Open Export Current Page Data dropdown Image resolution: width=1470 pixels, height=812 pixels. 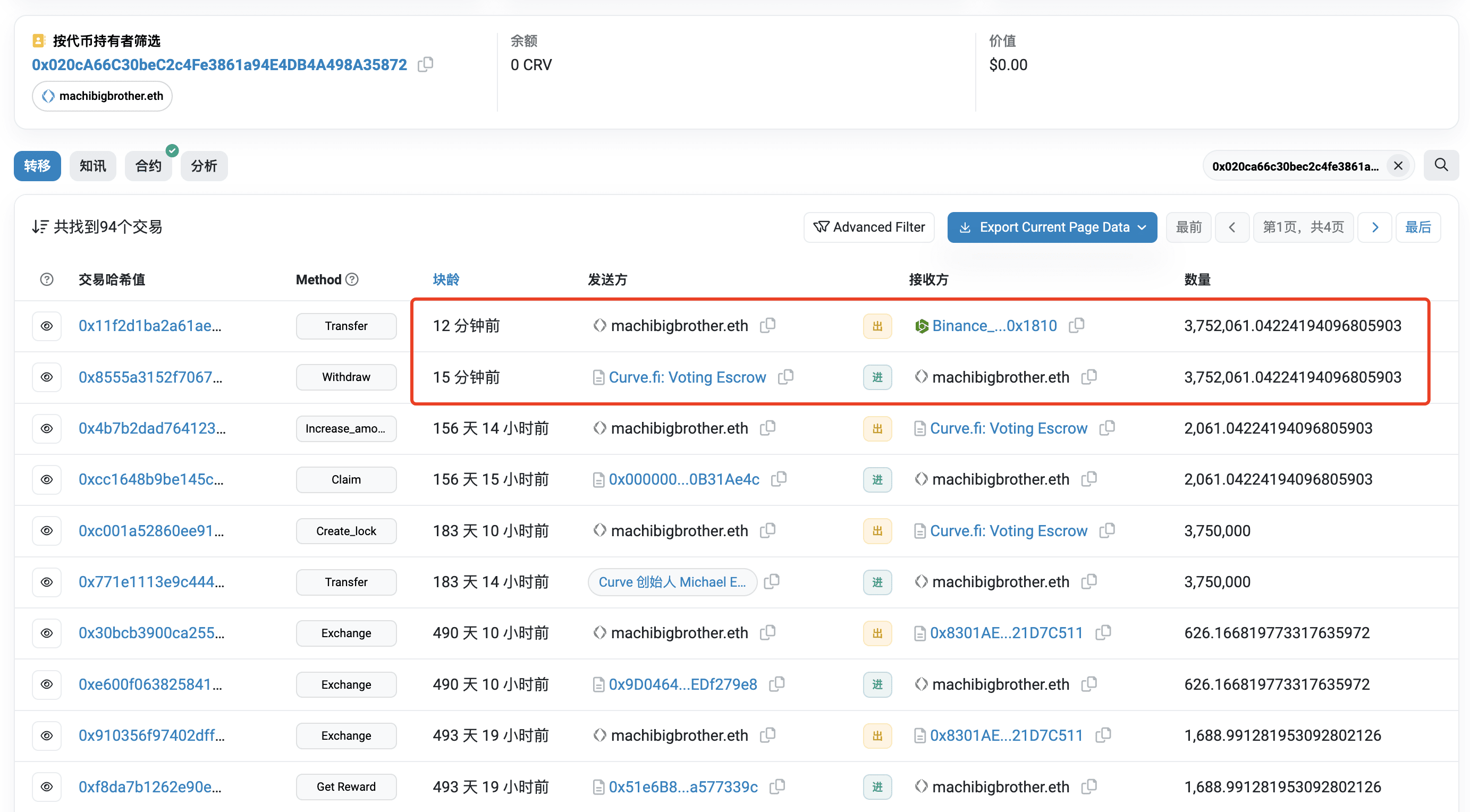click(x=1052, y=227)
